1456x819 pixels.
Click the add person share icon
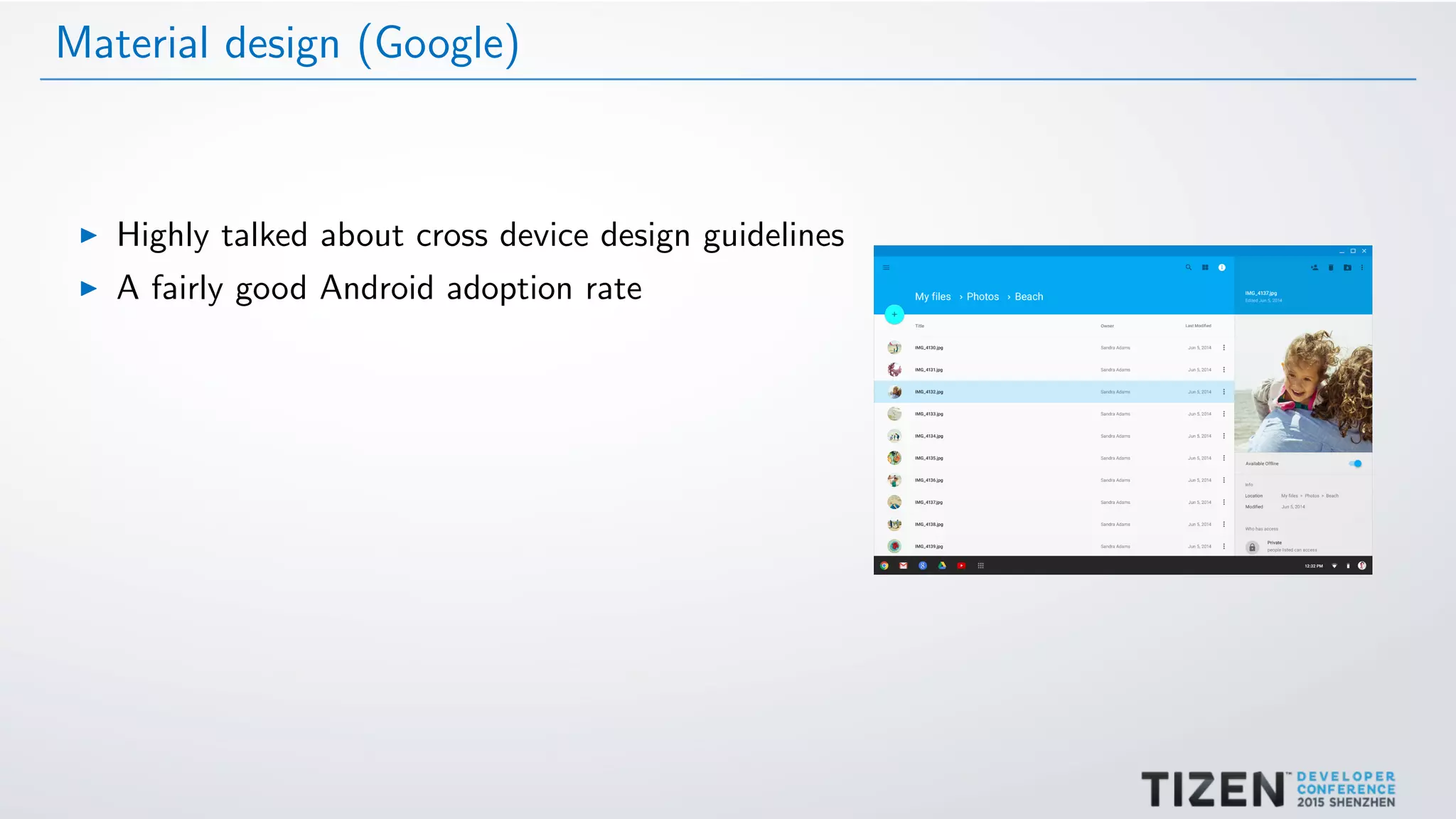coord(1315,268)
